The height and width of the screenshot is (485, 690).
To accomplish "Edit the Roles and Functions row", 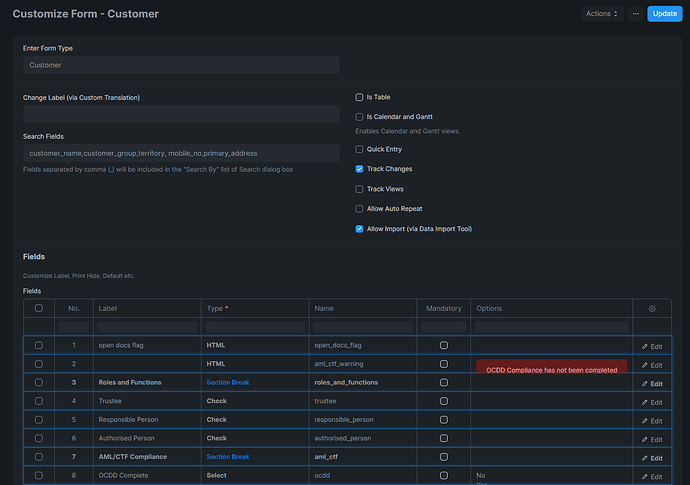I will click(x=652, y=383).
